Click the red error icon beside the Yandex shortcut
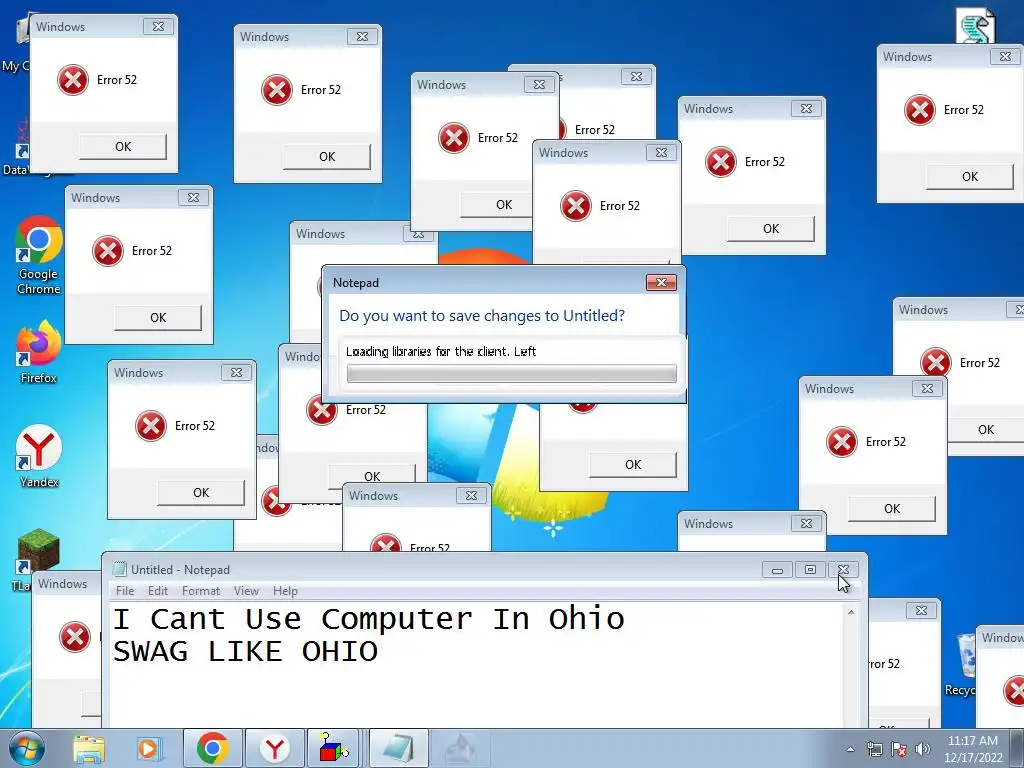The height and width of the screenshot is (768, 1024). [151, 426]
